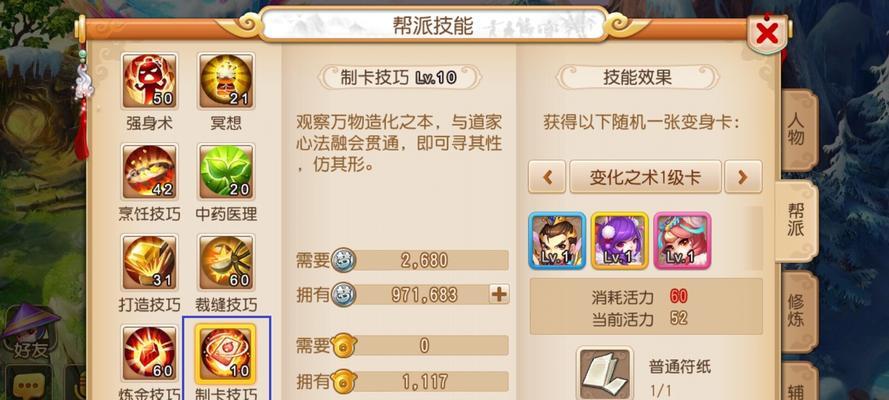This screenshot has width=889, height=400.
Task: Switch to the 人物 side tab
Action: (x=798, y=131)
